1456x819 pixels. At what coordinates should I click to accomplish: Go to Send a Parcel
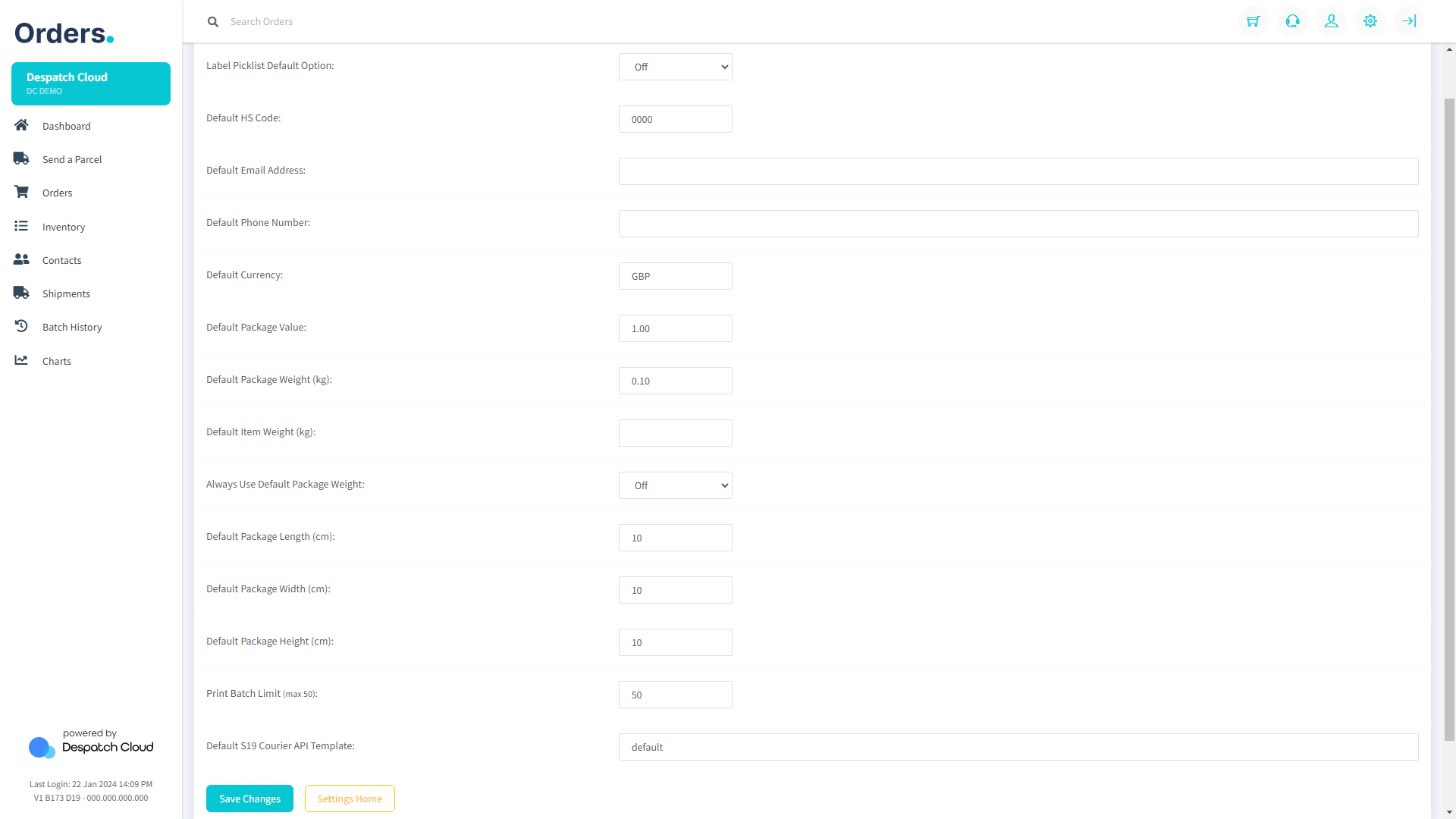[x=72, y=159]
